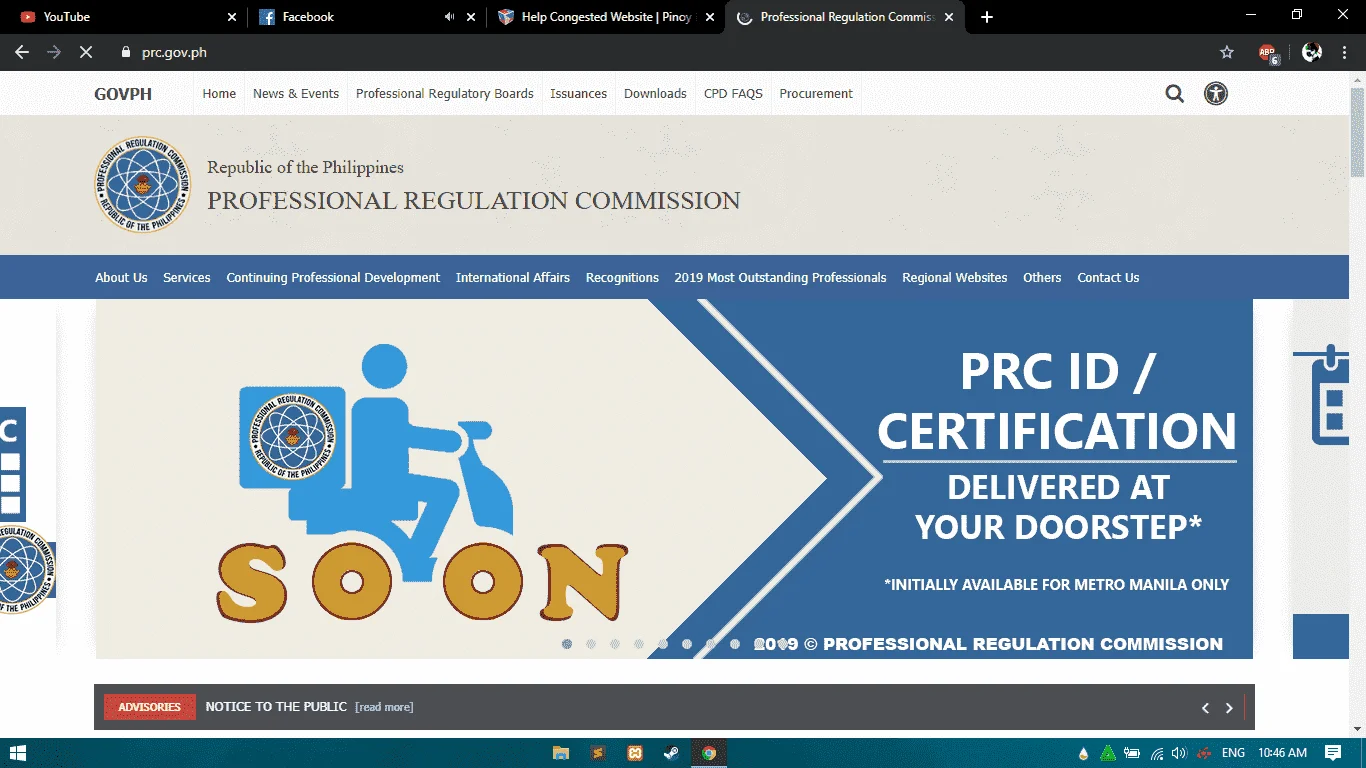Mute the Facebook tab audio icon
Viewport: 1366px width, 768px height.
tap(449, 17)
